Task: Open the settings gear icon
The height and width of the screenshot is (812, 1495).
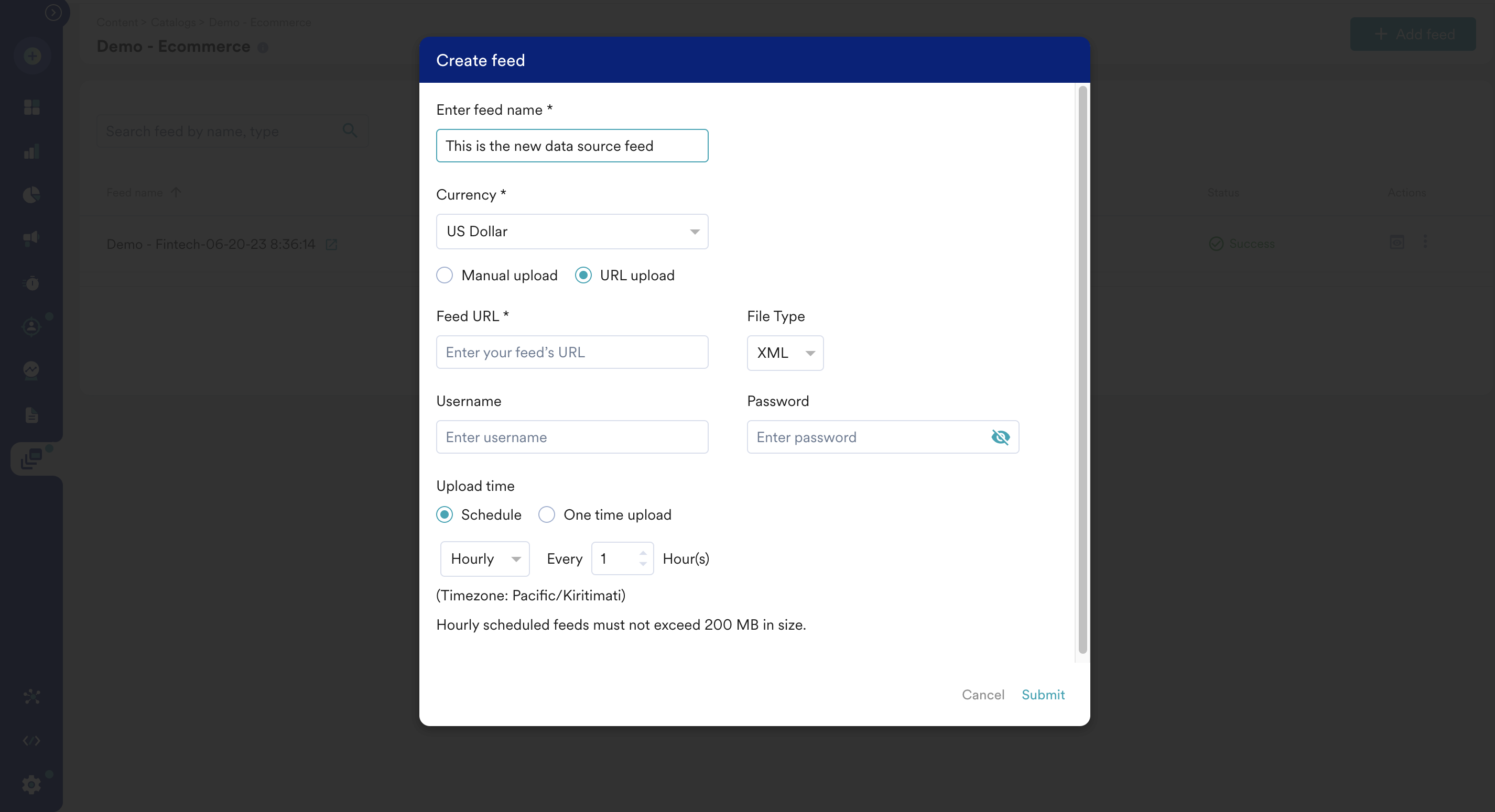Action: 32,785
